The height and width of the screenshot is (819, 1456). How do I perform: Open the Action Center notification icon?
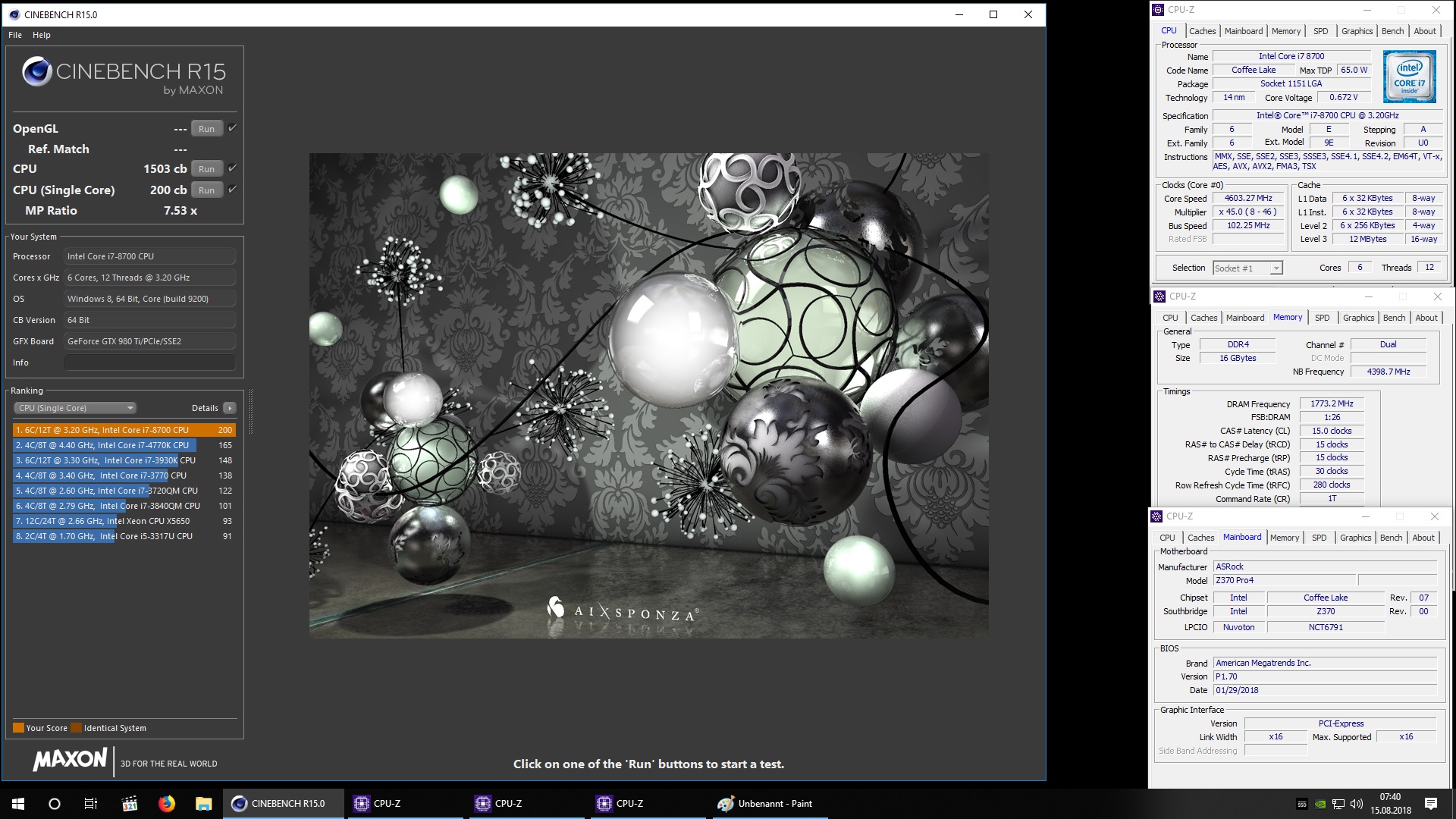coord(1431,804)
